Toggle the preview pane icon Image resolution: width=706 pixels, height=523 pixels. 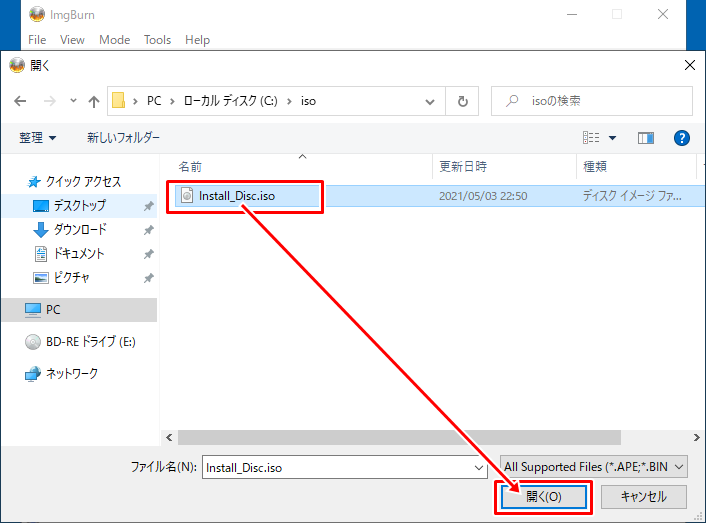coord(645,138)
